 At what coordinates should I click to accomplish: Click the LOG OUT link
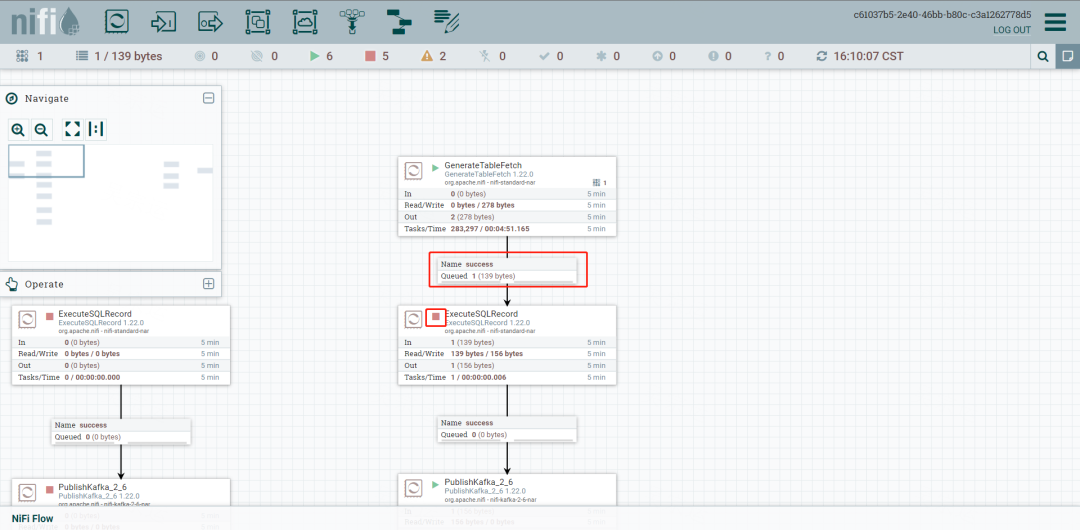1012,30
